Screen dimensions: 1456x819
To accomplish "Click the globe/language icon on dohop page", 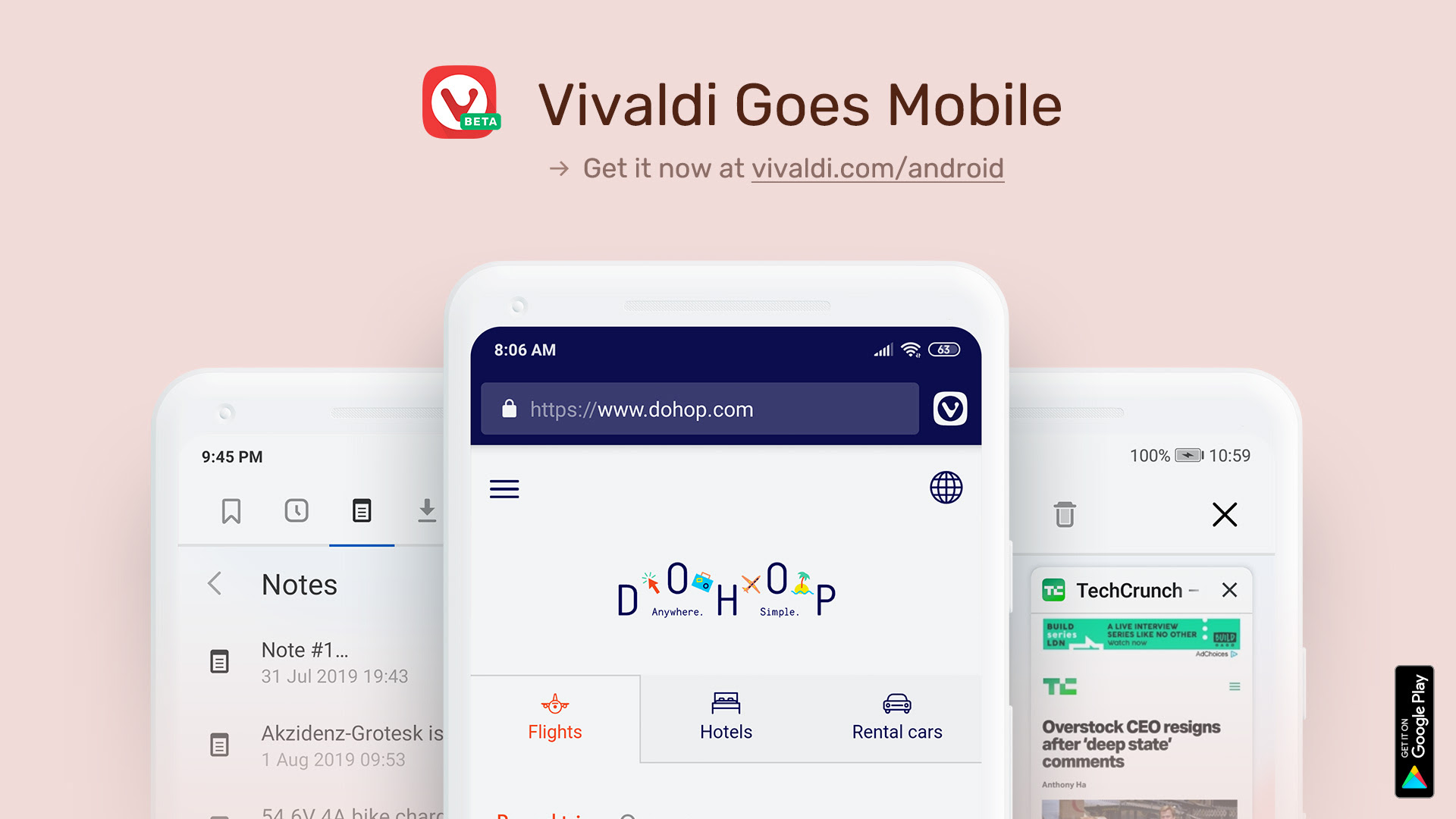I will (943, 486).
